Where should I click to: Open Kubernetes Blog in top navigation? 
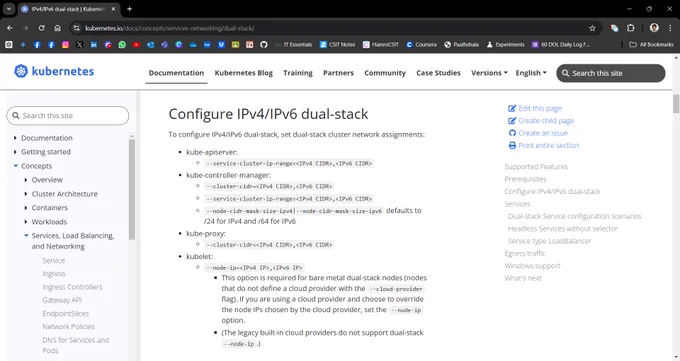tap(244, 73)
